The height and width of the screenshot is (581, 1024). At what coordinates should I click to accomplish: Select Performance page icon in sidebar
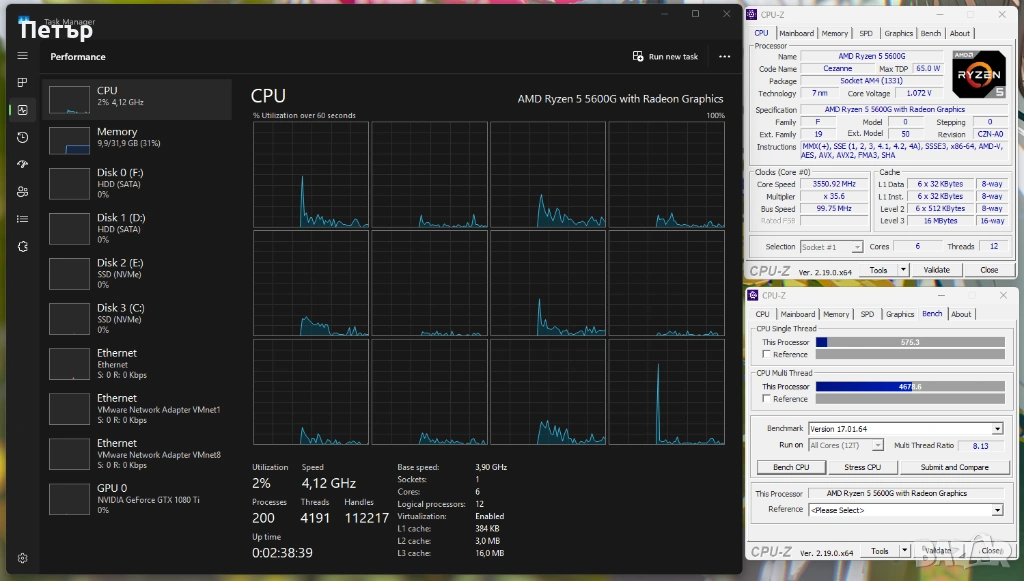23,110
